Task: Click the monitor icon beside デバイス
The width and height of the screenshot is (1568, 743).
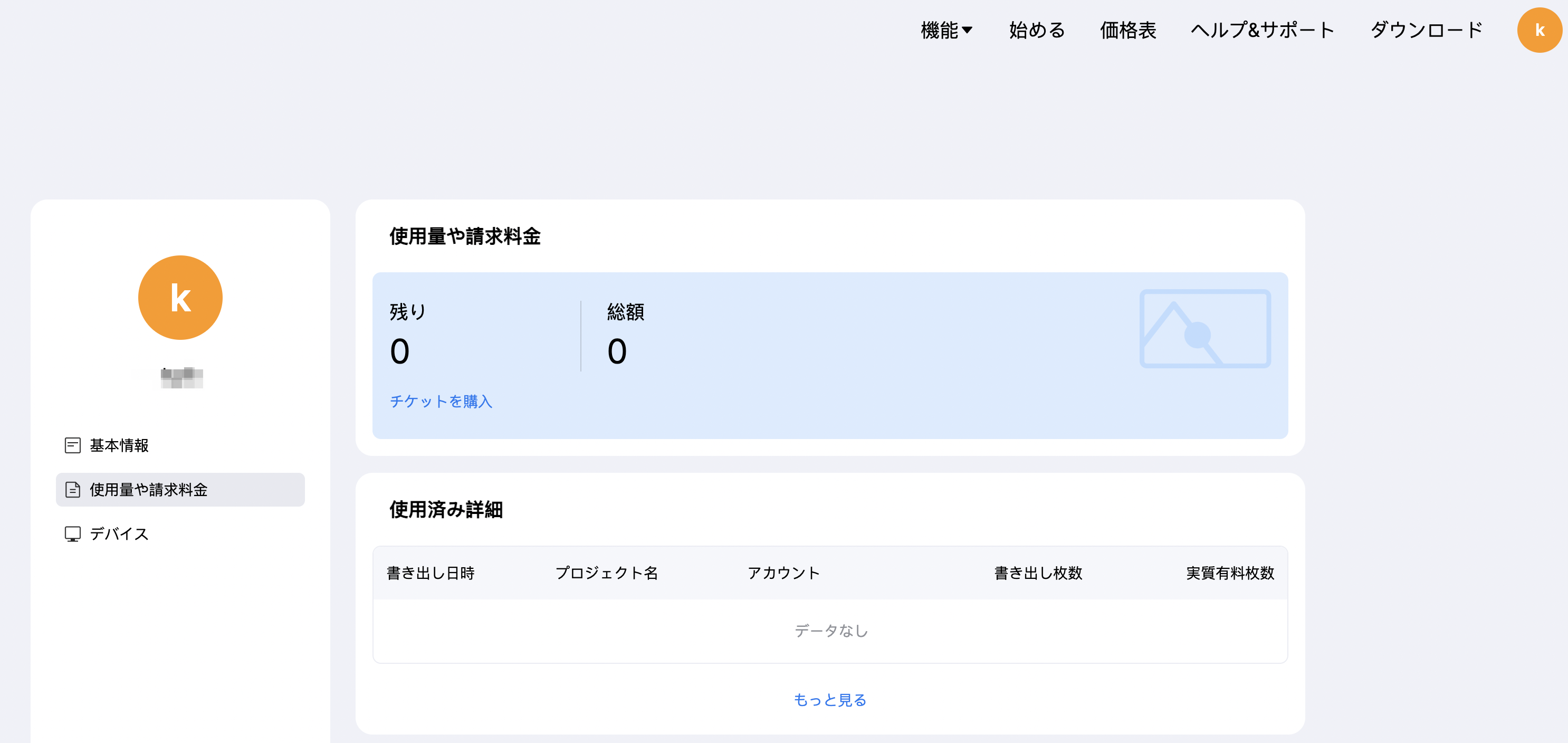Action: pos(72,534)
